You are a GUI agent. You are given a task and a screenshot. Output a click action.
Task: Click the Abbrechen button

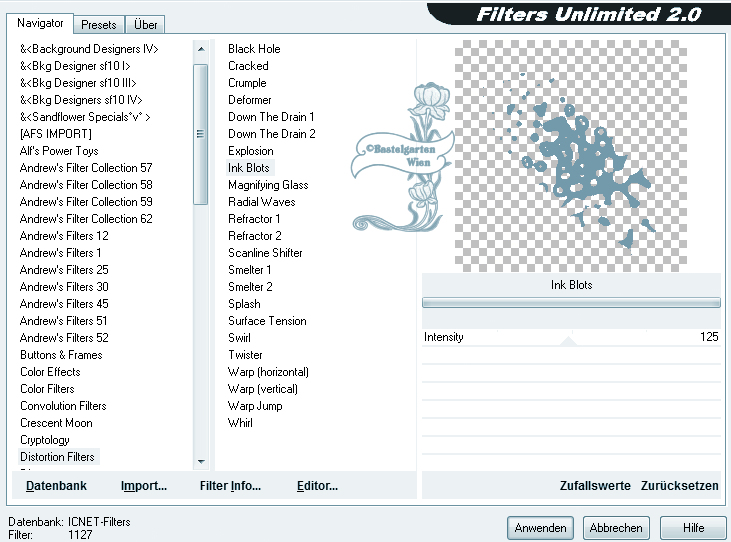click(x=616, y=528)
